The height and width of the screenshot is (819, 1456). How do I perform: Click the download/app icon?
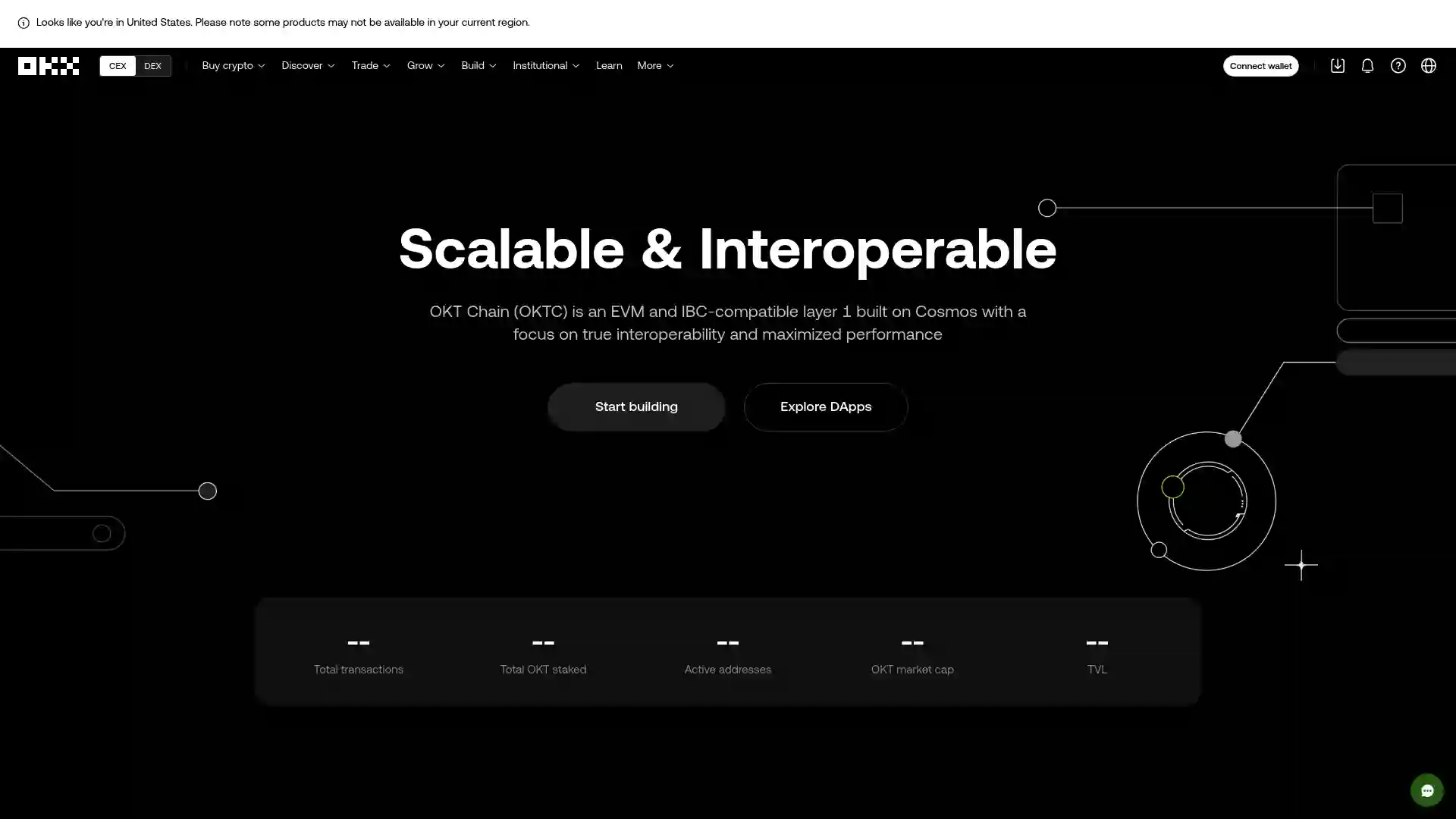pos(1338,66)
